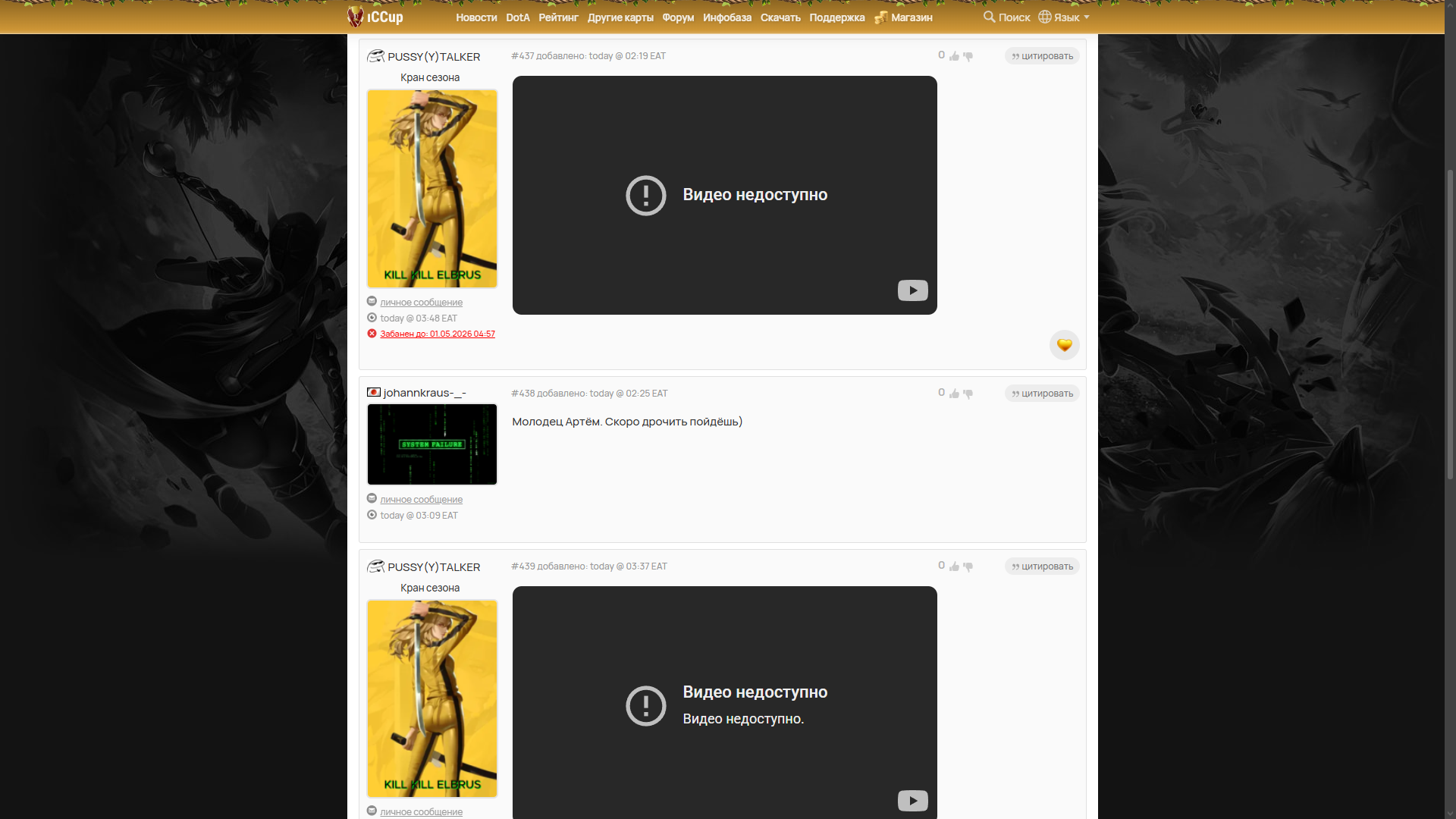The width and height of the screenshot is (1456, 819).
Task: Click thumbs-up icon on post #437
Action: (954, 56)
